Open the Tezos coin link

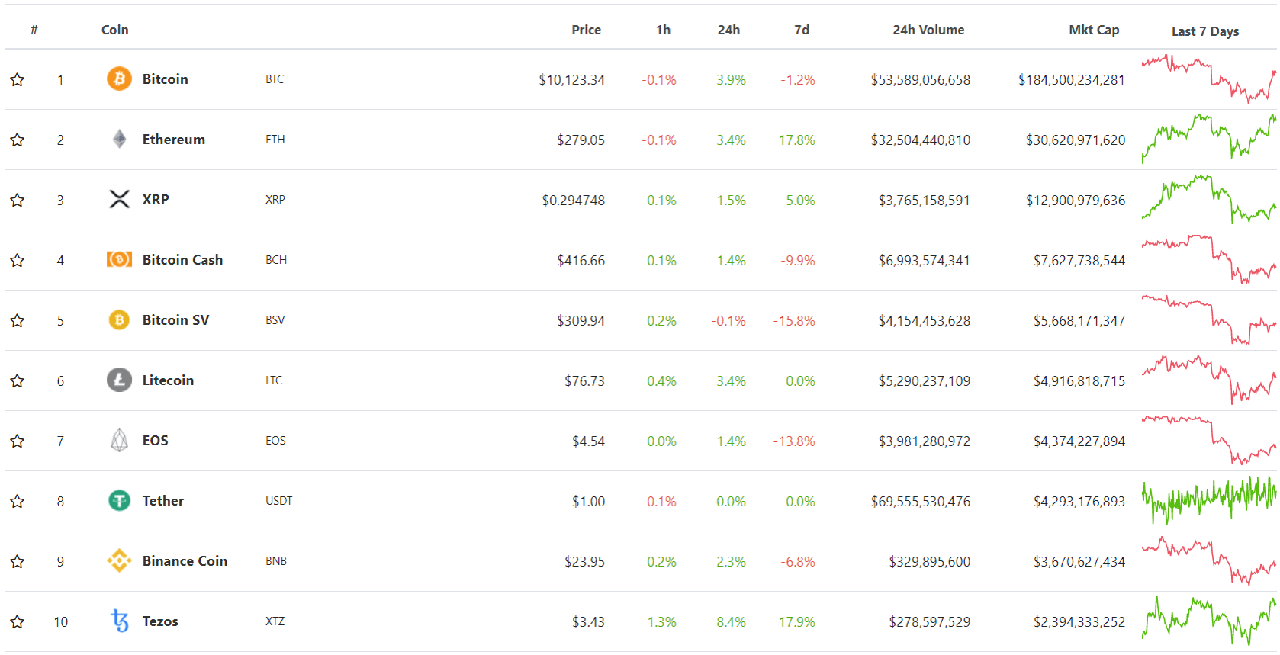point(160,621)
